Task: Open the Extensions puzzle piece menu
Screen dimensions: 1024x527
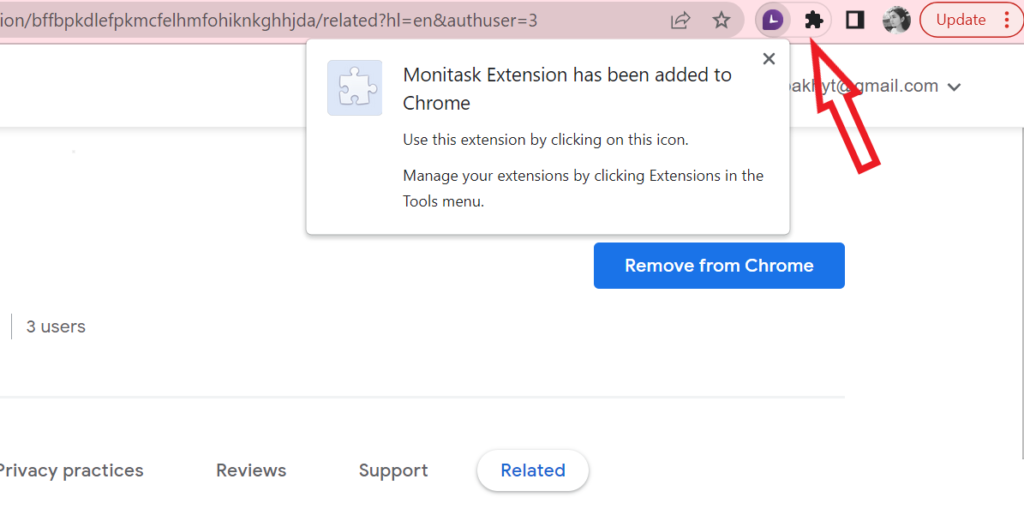Action: [814, 20]
